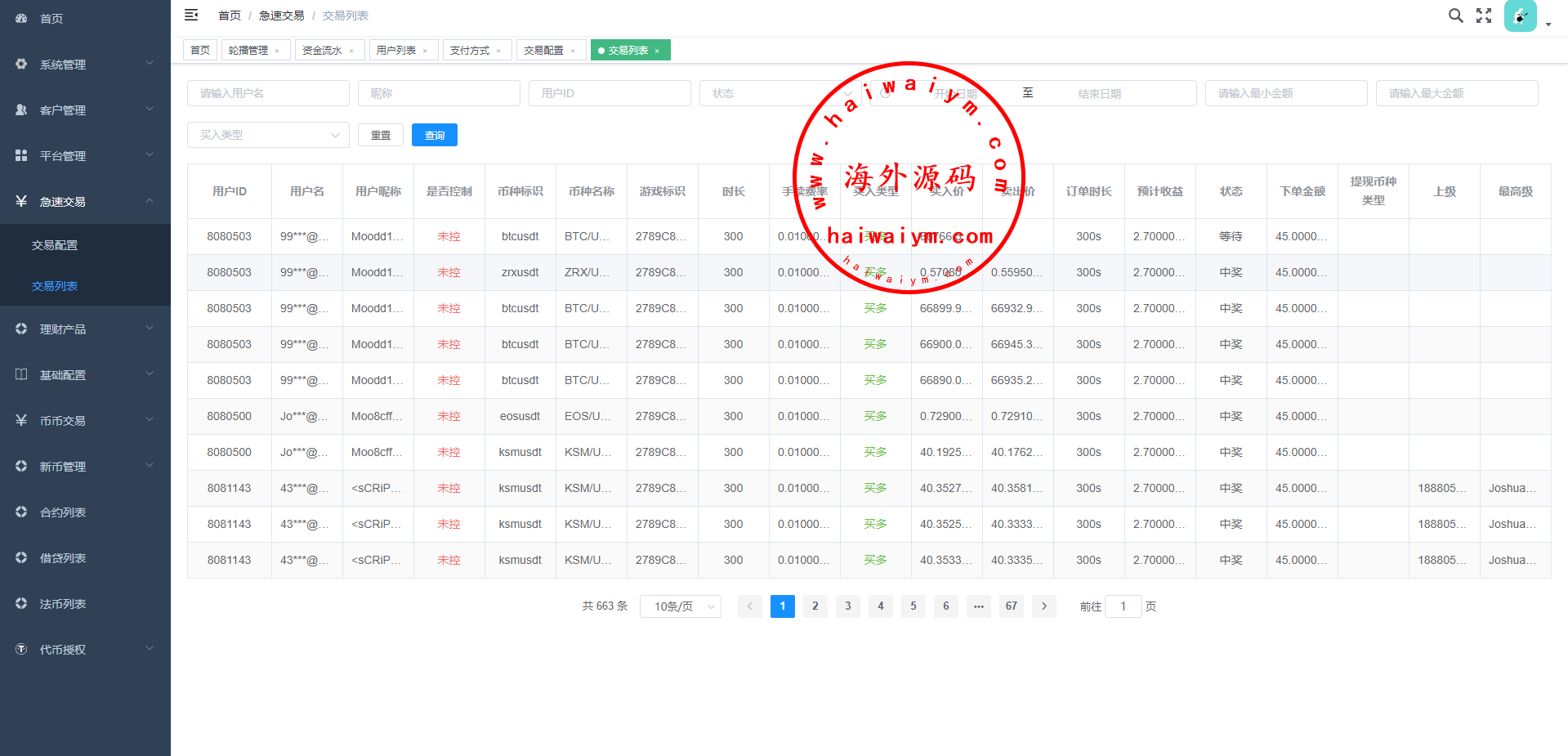1568x756 pixels.
Task: Expand the 理财产品 sidebar menu
Action: coord(85,329)
